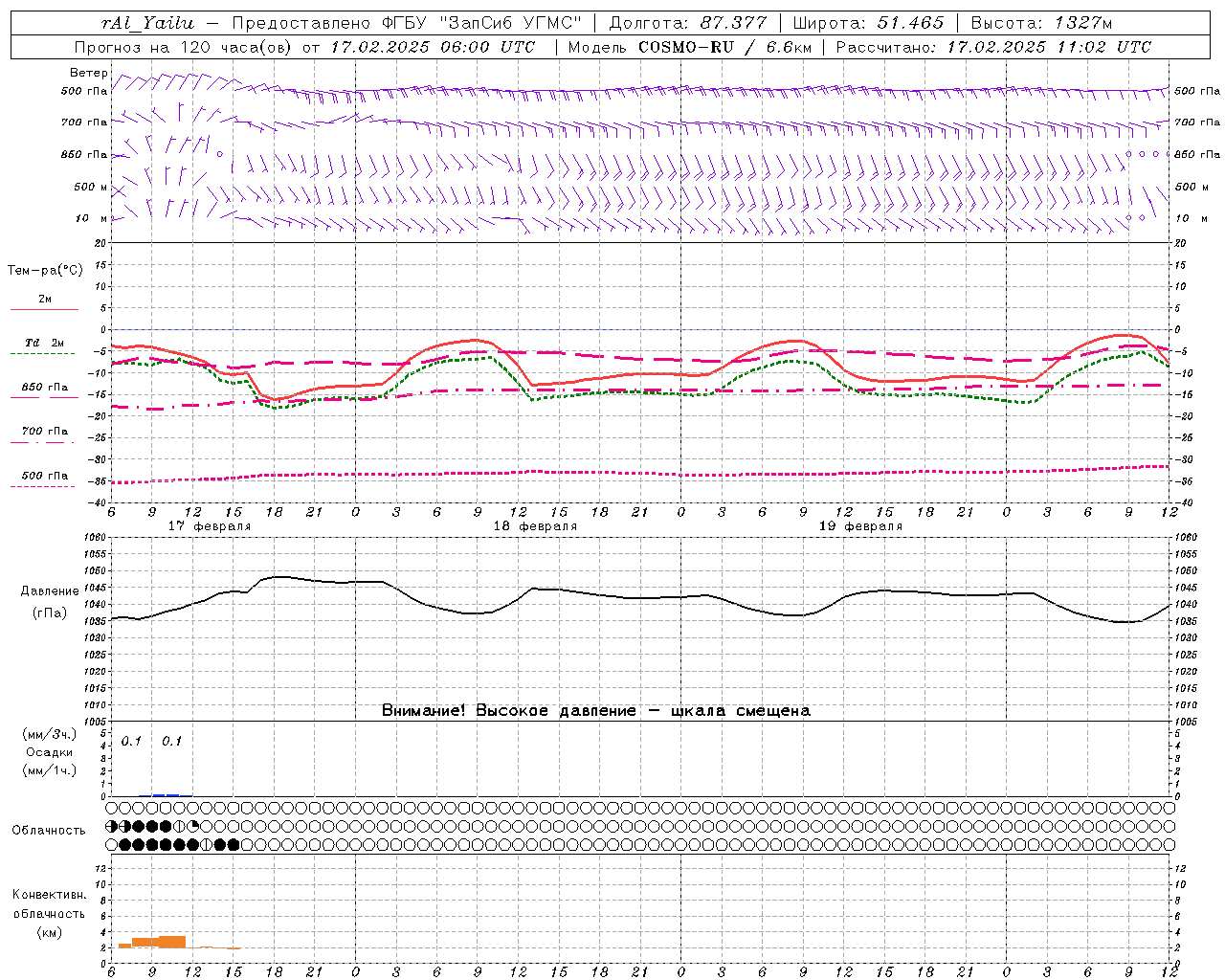Screen dimensions: 1225x980
Task: Click the 20 value on the left temperature axis
Action: pos(101,243)
